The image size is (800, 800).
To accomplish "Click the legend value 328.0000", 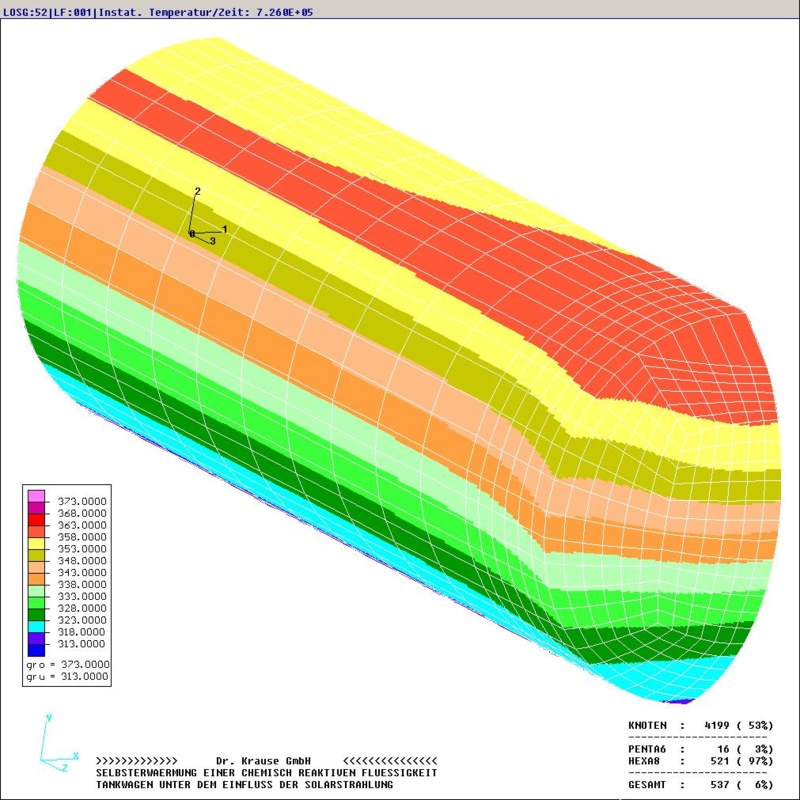I will [82, 608].
